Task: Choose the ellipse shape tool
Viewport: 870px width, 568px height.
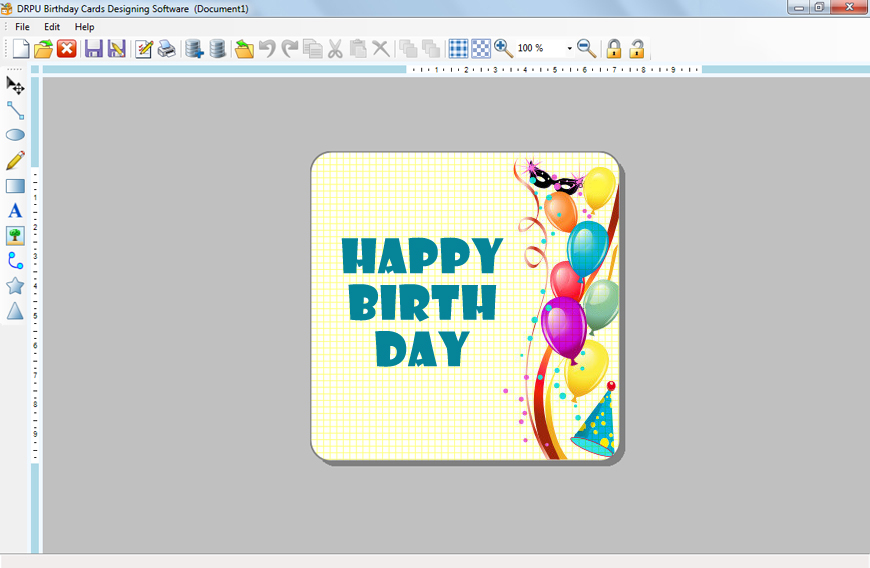Action: point(15,135)
